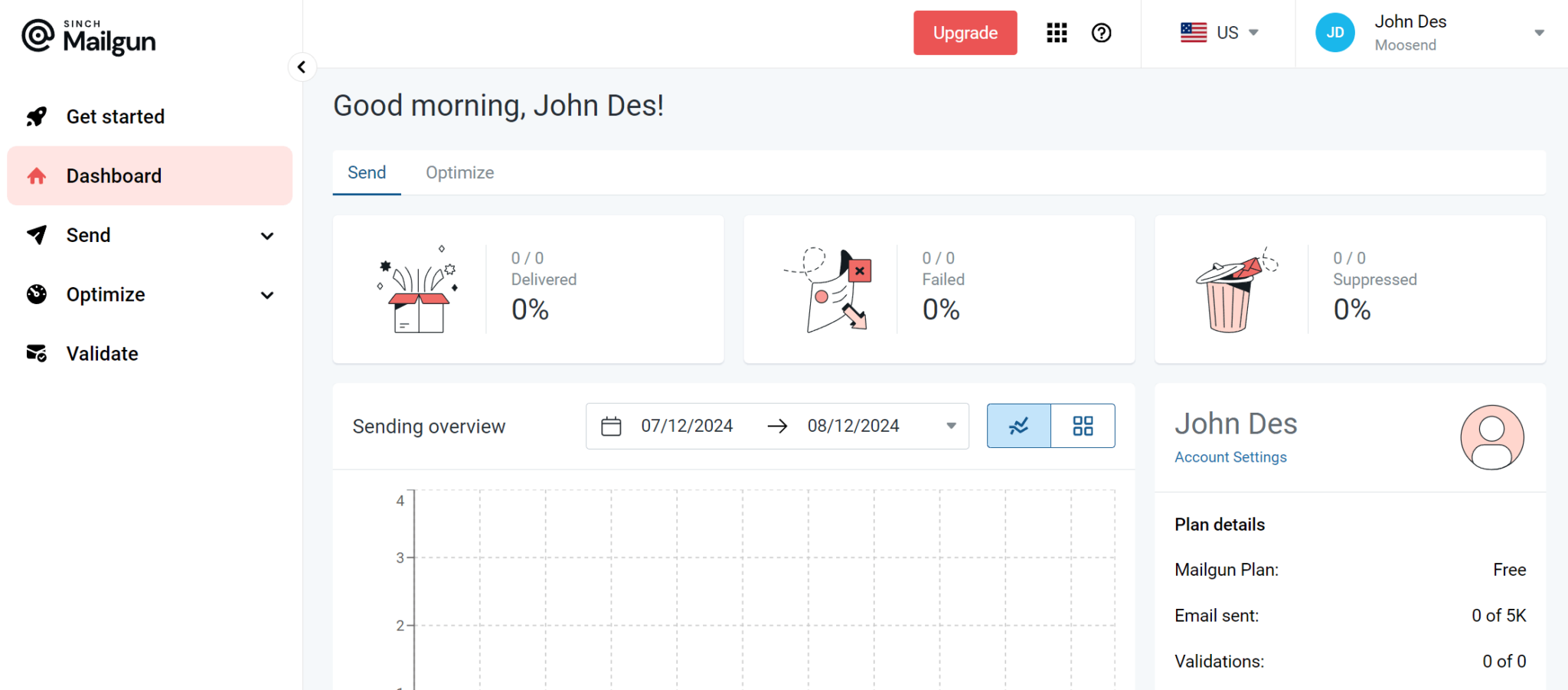Select the Send tab
Screen dimensions: 1568x690
367,173
